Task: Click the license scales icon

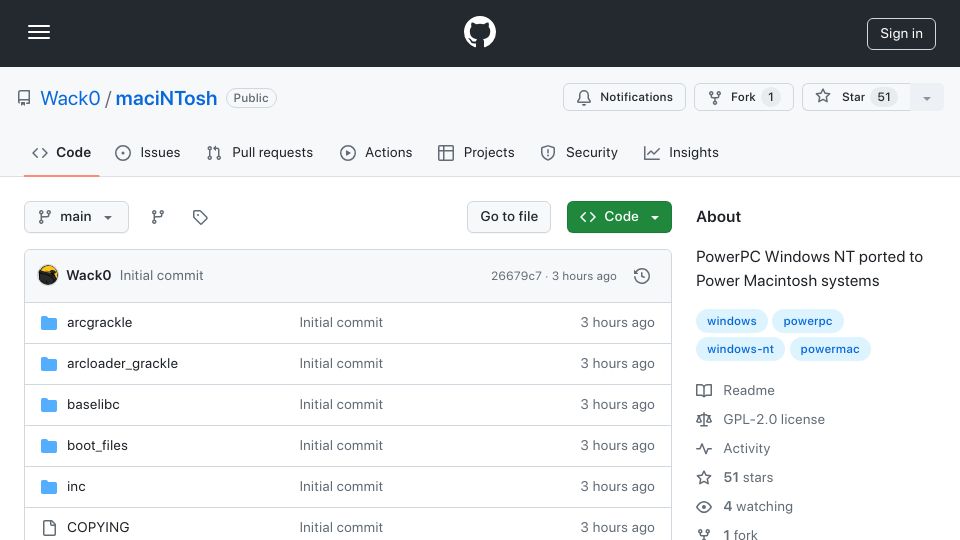Action: click(704, 419)
